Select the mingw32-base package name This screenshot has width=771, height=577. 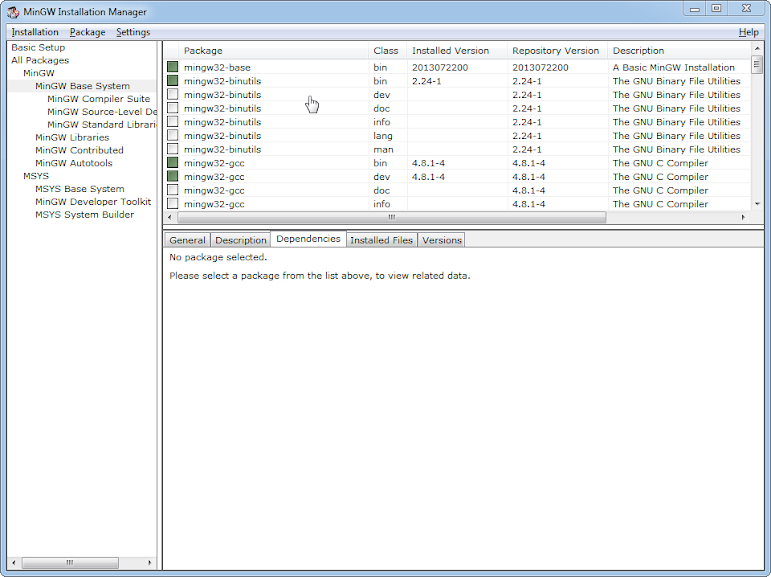coord(217,67)
